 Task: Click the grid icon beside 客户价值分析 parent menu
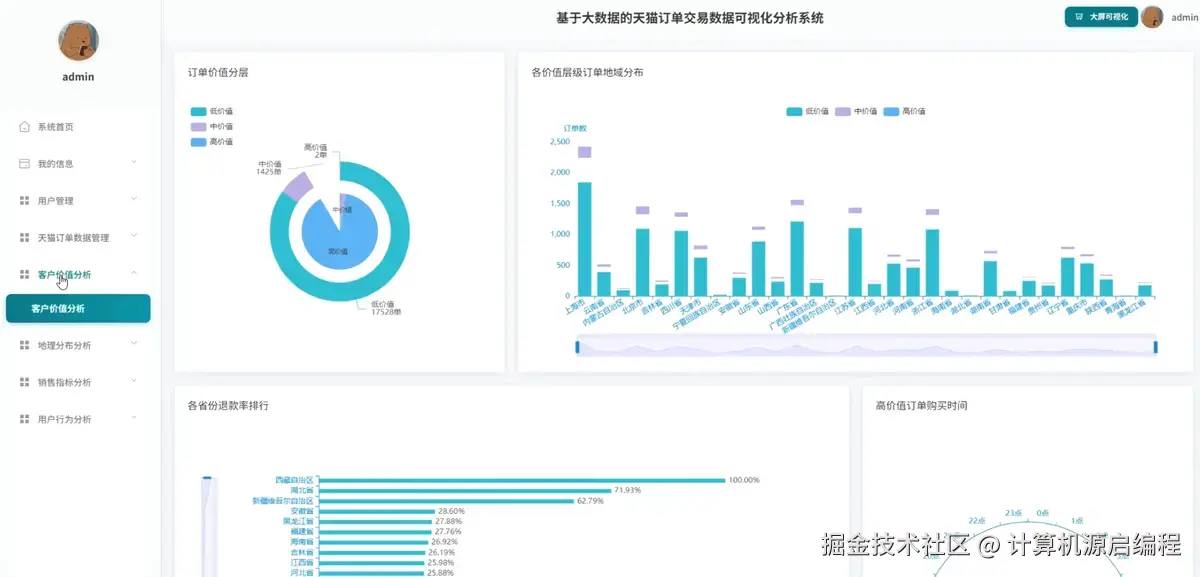24,273
